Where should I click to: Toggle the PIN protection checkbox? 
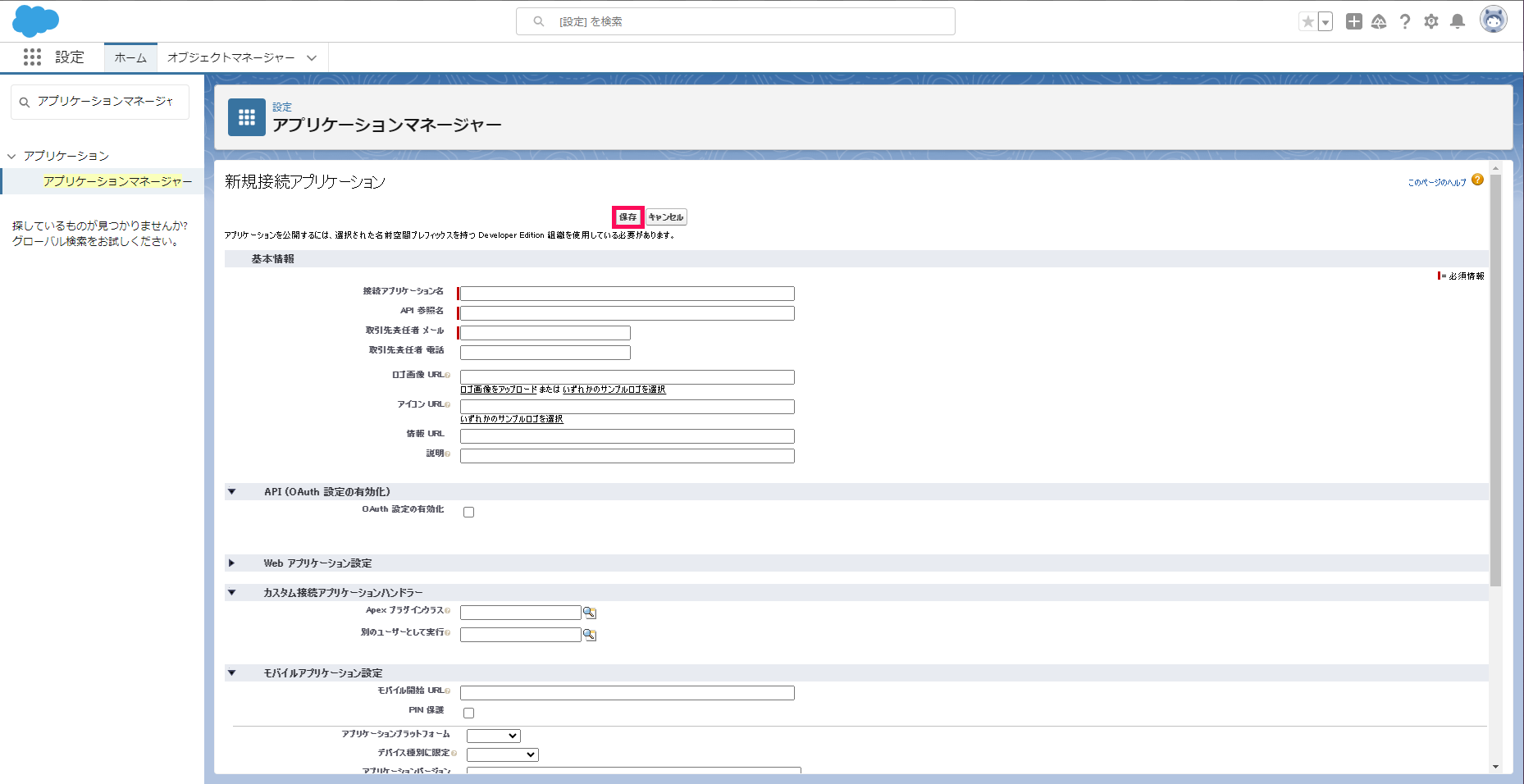coord(468,713)
